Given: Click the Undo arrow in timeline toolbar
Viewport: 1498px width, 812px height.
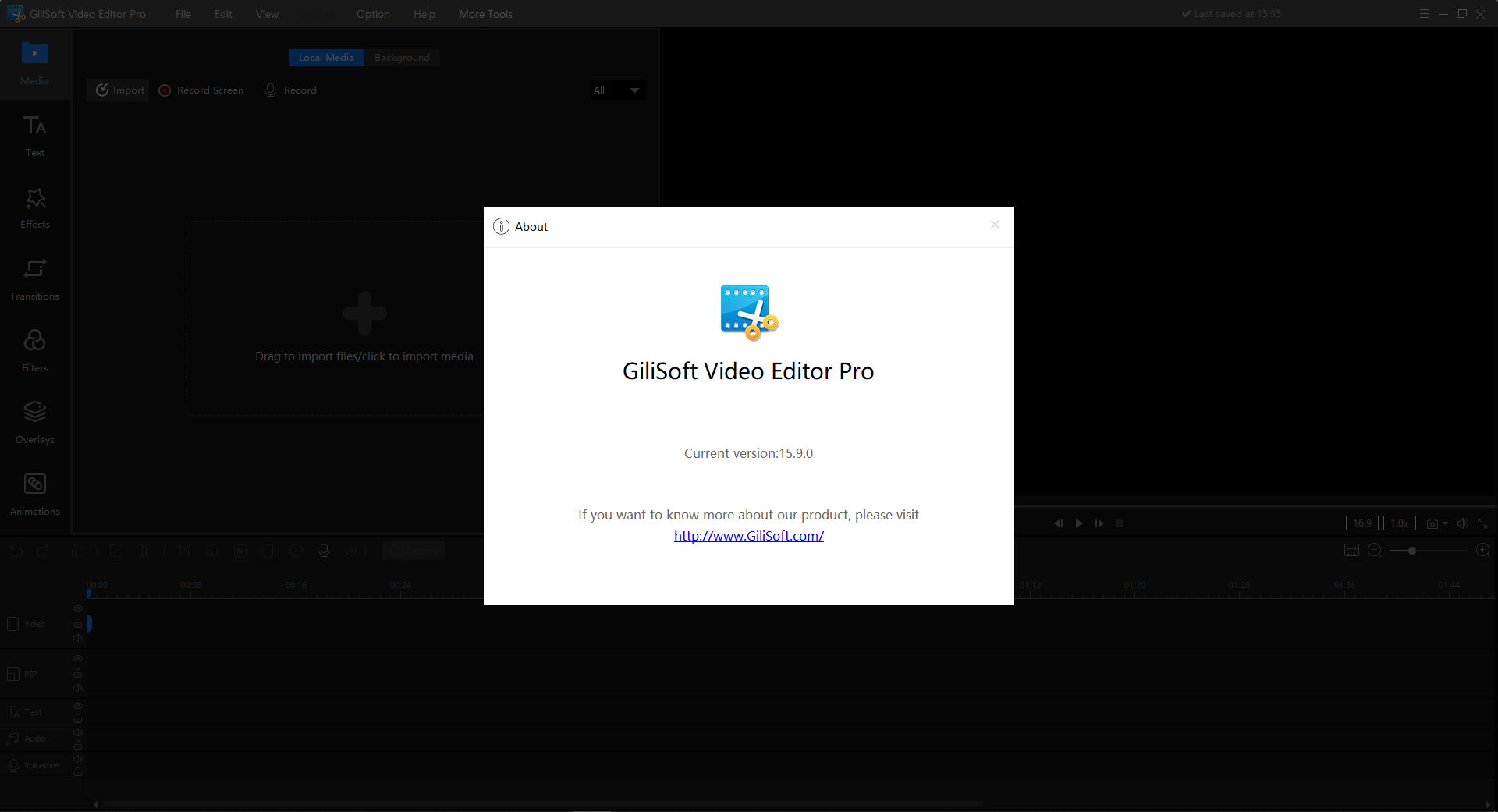Looking at the screenshot, I should click(x=16, y=551).
